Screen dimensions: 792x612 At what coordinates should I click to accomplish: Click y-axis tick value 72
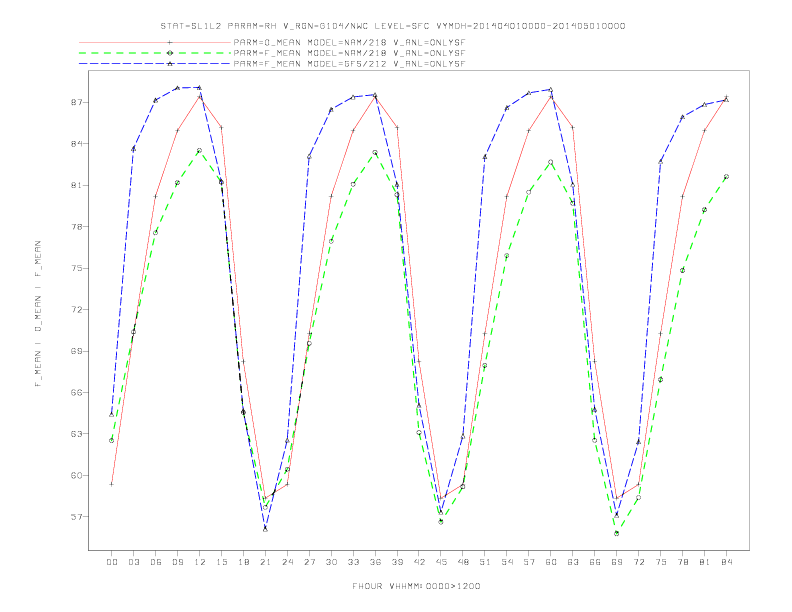(x=76, y=310)
